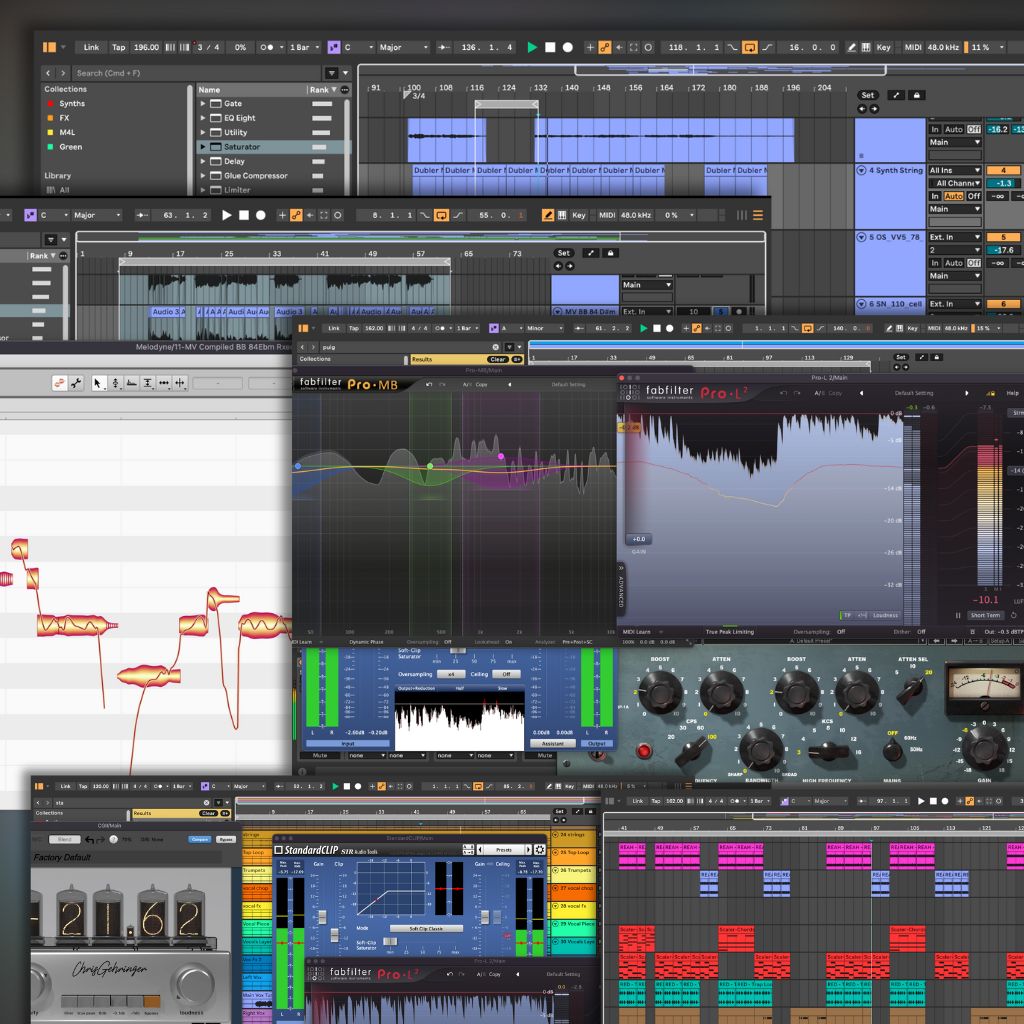Screen dimensions: 1024x1024
Task: Click the Blend slider in the plugin header
Action: click(62, 840)
